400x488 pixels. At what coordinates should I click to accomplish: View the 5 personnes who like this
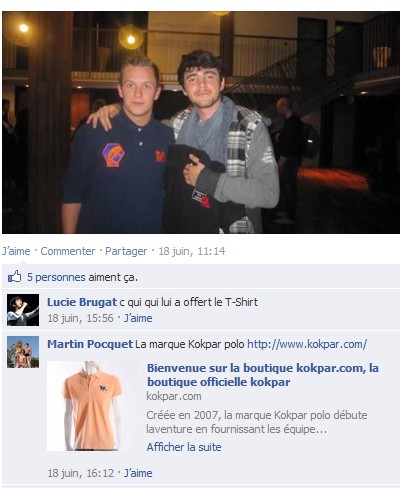coord(56,277)
